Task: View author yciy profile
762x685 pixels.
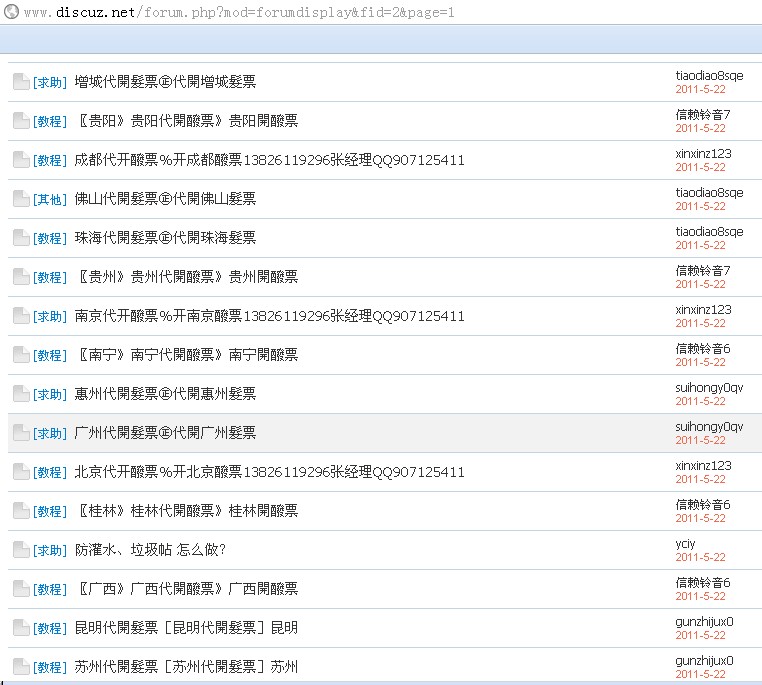Action: coord(685,544)
